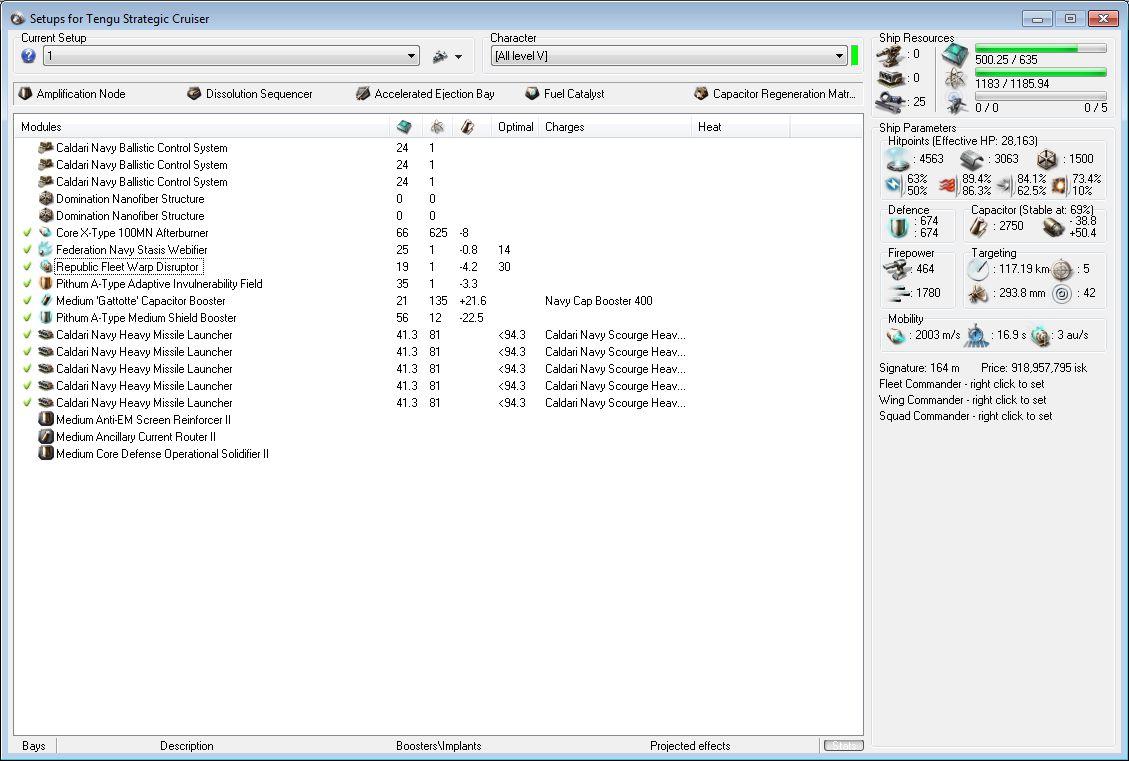Sort by the Modules column header

click(x=202, y=127)
